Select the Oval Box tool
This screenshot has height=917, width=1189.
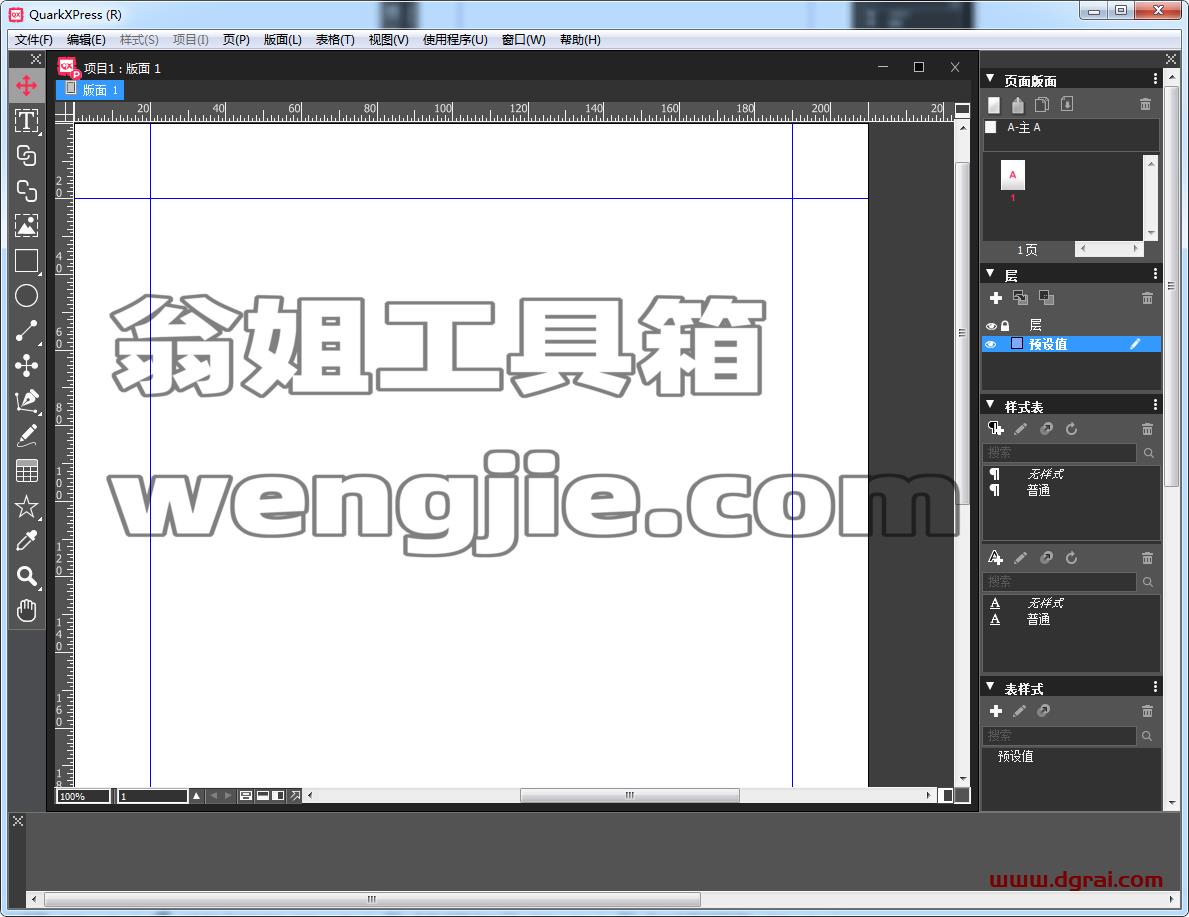tap(27, 296)
